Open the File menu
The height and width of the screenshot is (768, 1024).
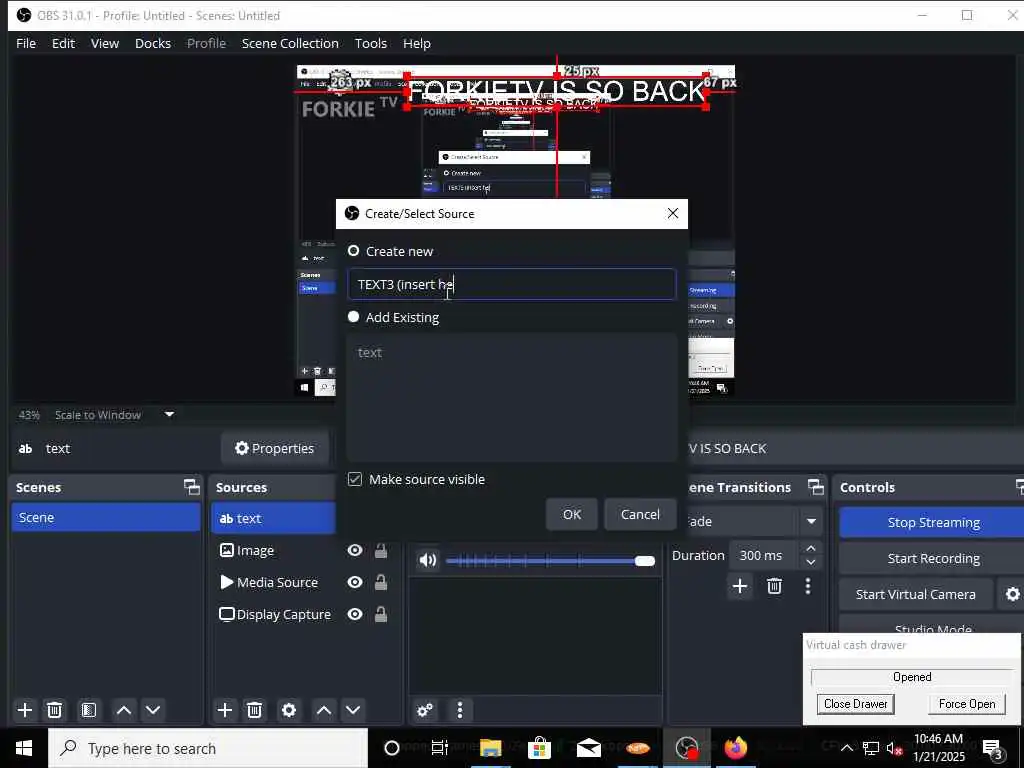tap(26, 43)
